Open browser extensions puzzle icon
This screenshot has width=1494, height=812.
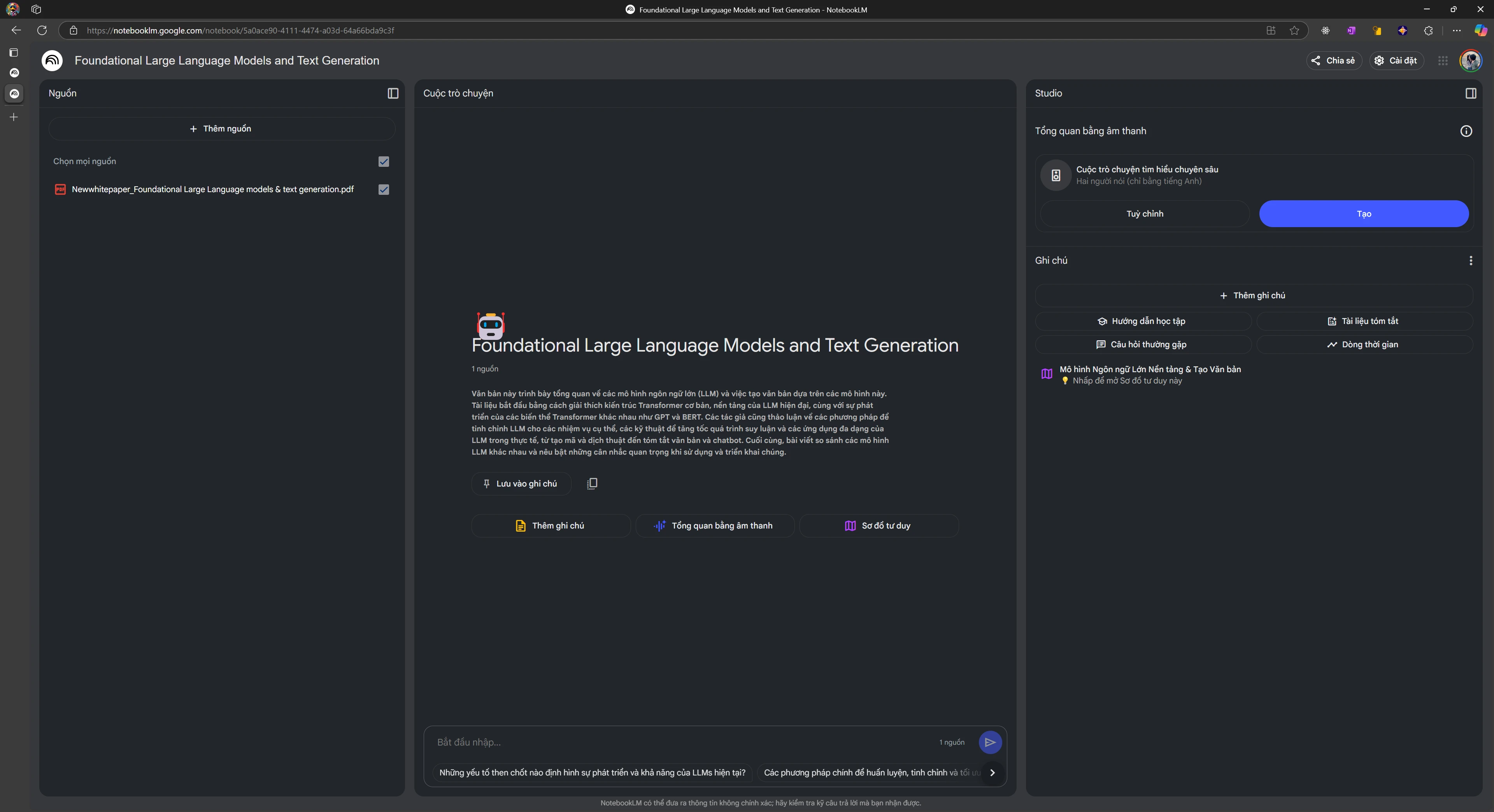click(1428, 30)
